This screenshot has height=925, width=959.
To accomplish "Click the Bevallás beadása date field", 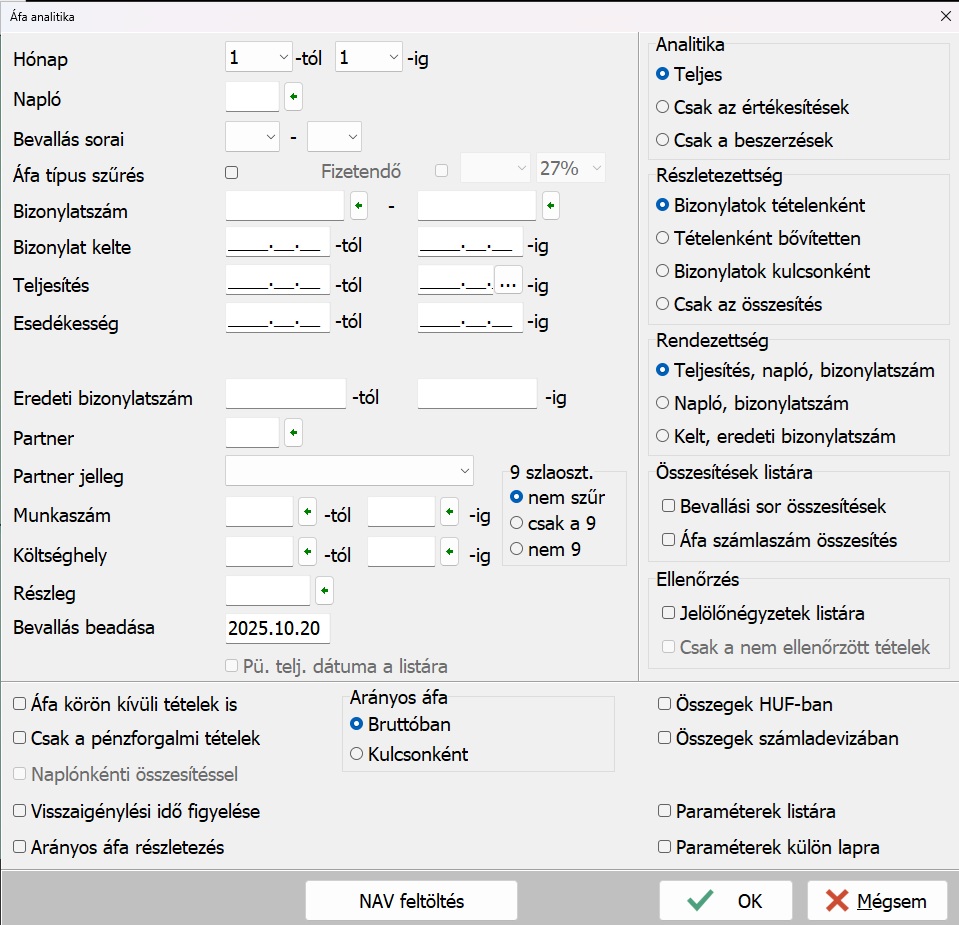I will click(x=278, y=629).
